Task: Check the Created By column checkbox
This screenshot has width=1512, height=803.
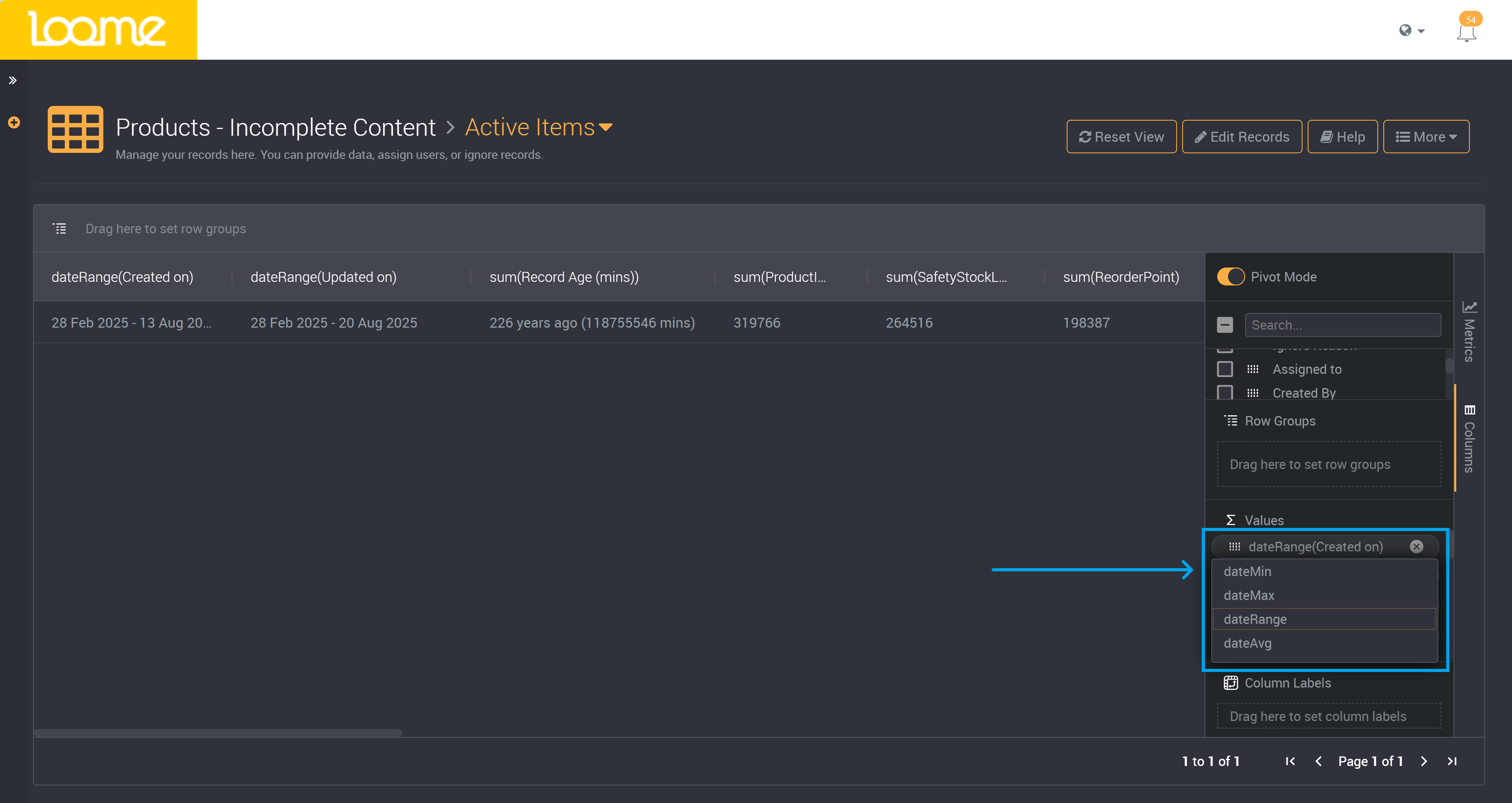Action: pos(1225,392)
